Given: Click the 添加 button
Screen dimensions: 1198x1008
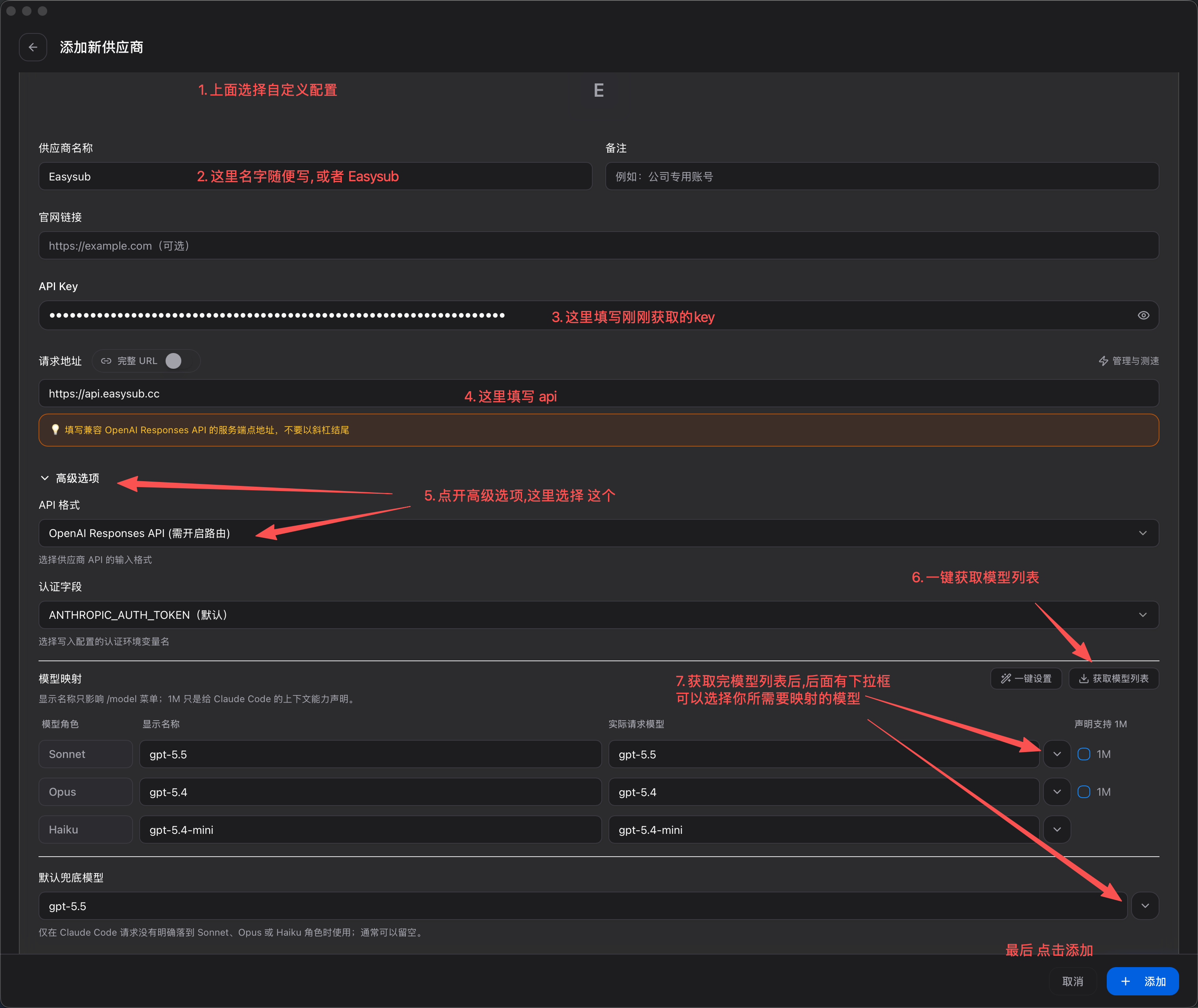Looking at the screenshot, I should coord(1143,982).
